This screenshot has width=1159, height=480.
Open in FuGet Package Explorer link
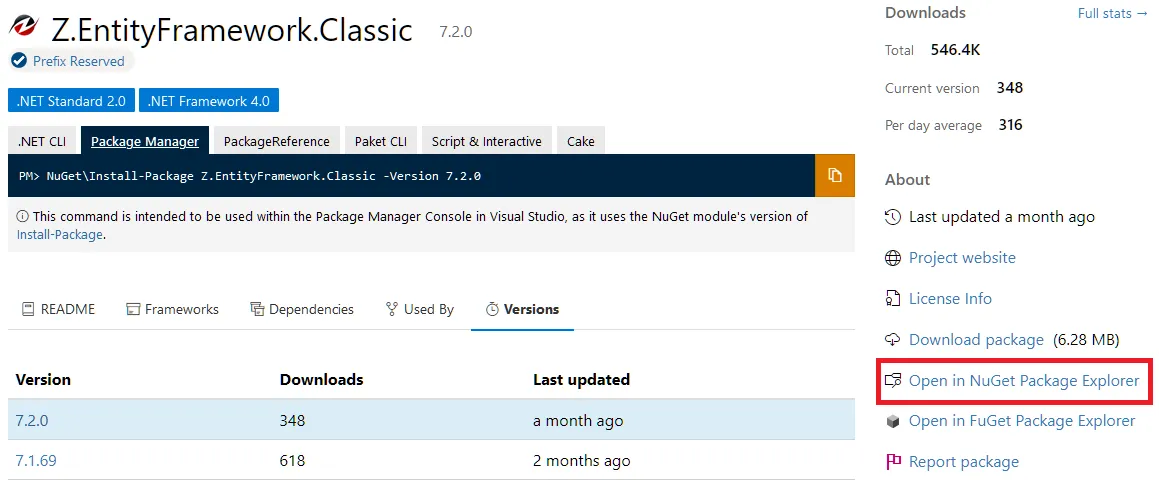[1022, 421]
